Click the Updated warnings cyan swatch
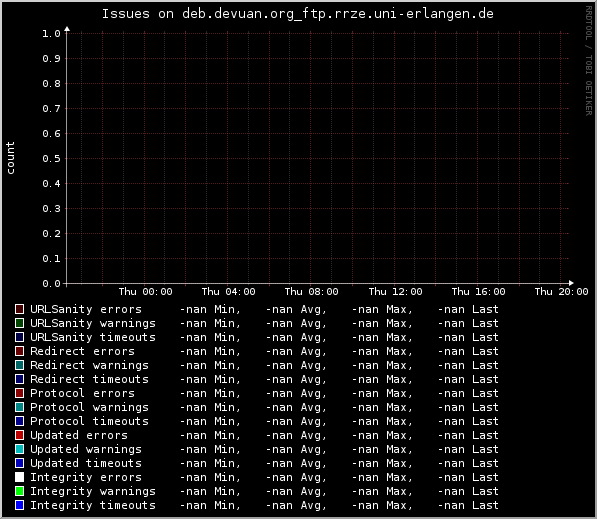The image size is (597, 519). point(19,449)
